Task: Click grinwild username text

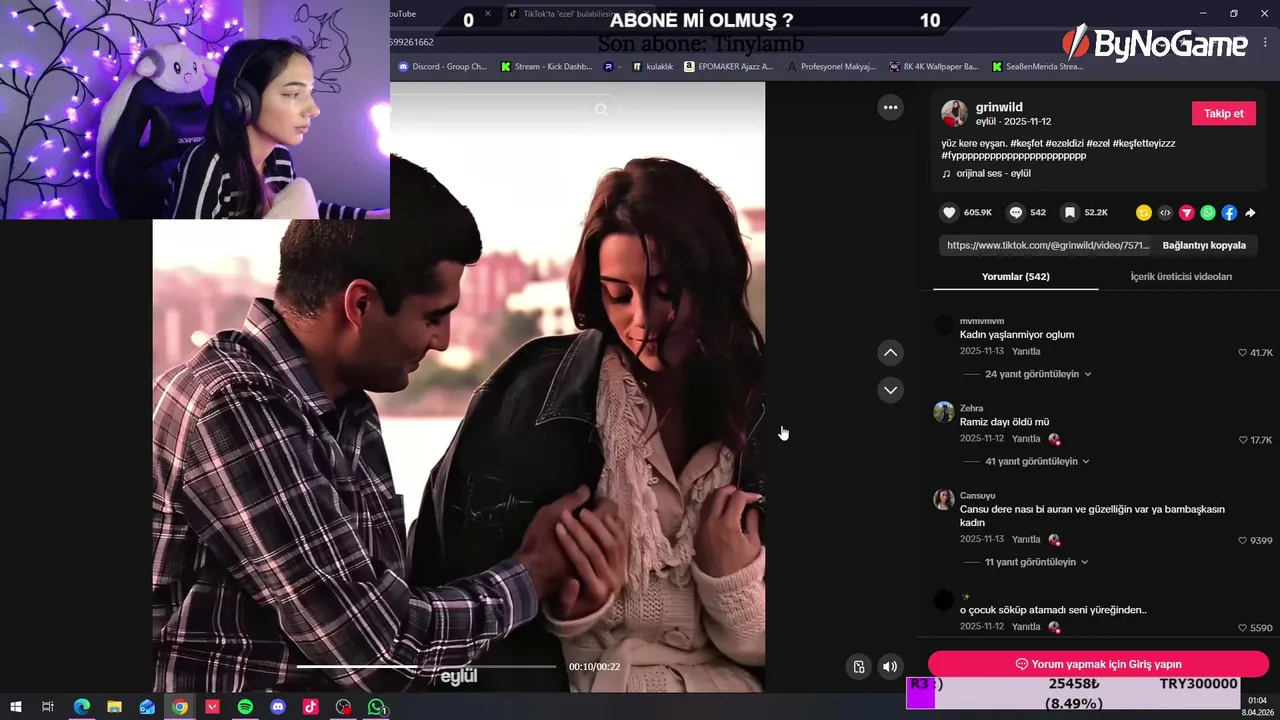Action: pyautogui.click(x=999, y=107)
